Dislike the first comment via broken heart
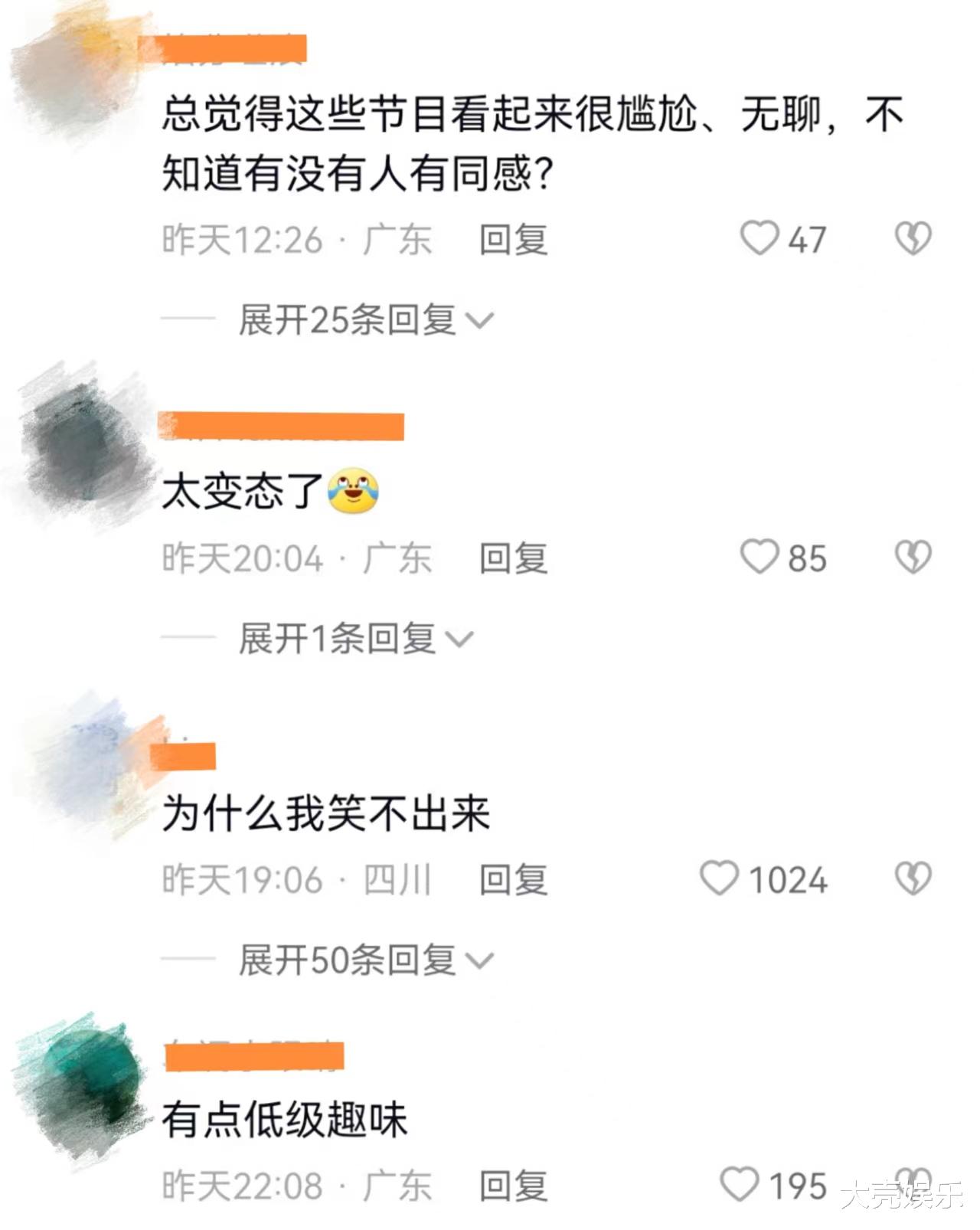 913,238
